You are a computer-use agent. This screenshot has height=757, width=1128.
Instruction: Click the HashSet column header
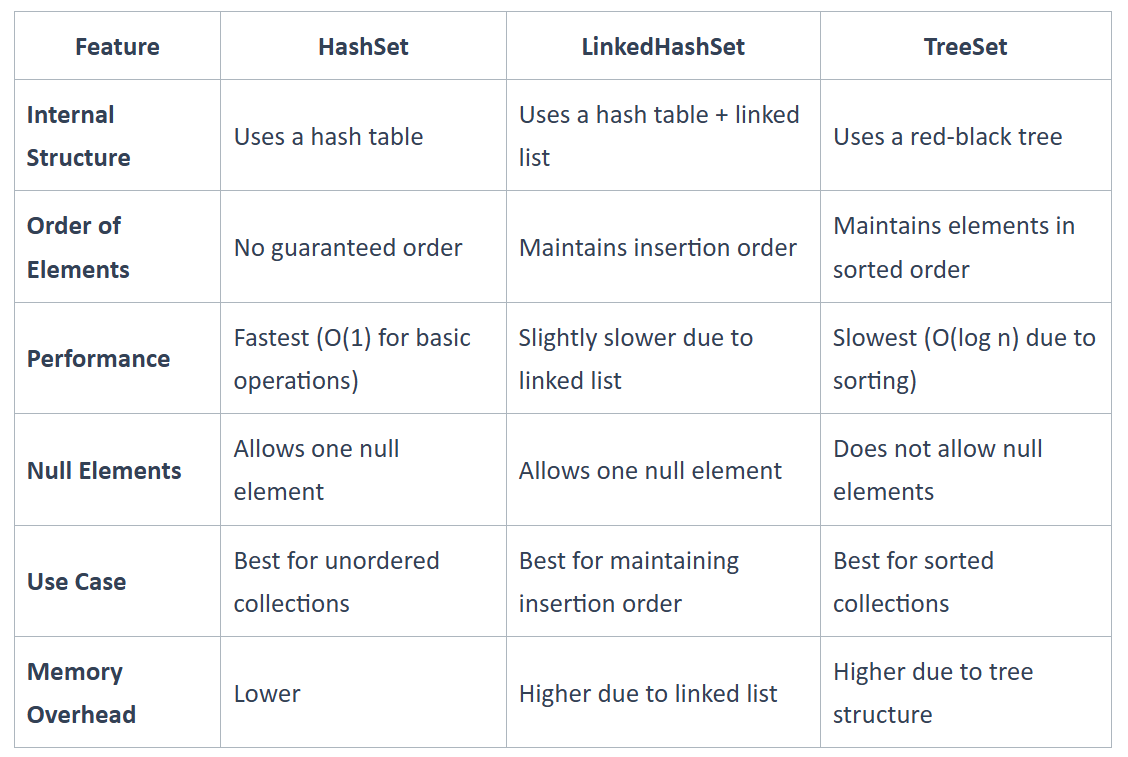click(x=363, y=47)
